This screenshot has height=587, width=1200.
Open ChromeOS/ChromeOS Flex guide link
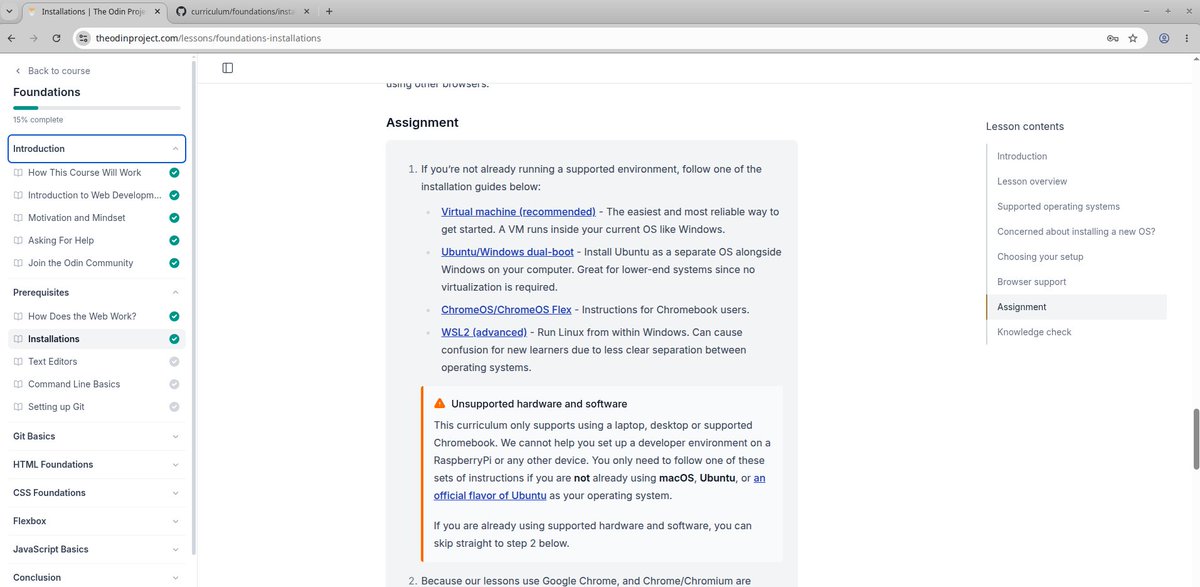coord(506,310)
